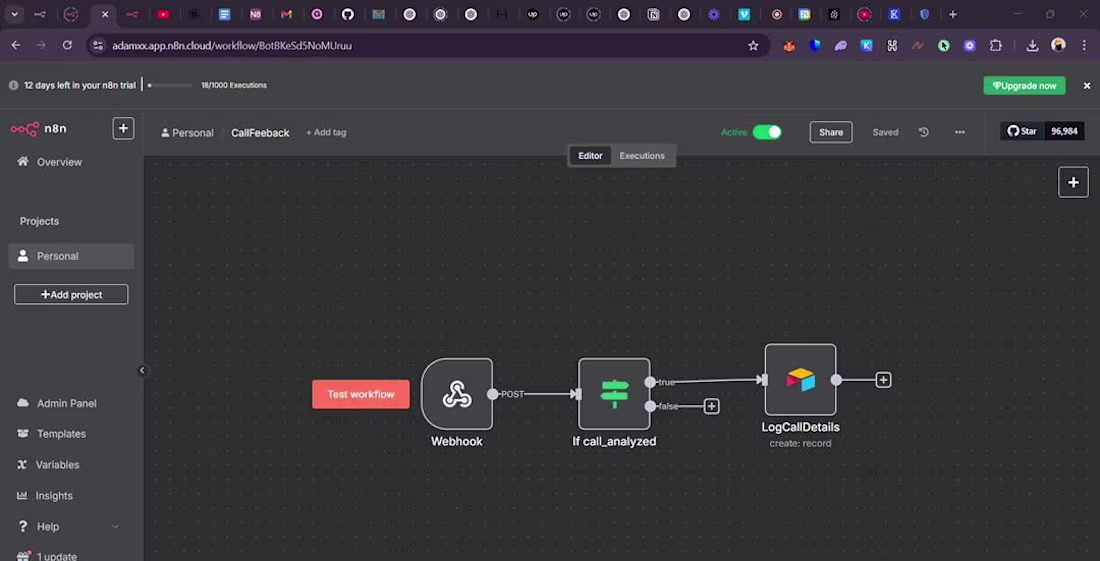This screenshot has width=1100, height=561.
Task: Open the MetaMask fox extension
Action: tap(789, 46)
